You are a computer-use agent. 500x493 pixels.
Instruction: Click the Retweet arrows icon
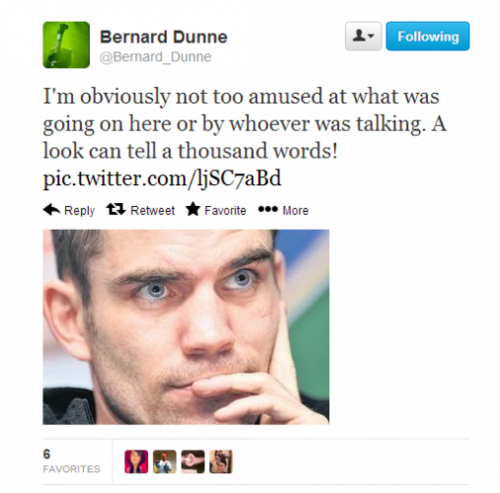click(115, 210)
